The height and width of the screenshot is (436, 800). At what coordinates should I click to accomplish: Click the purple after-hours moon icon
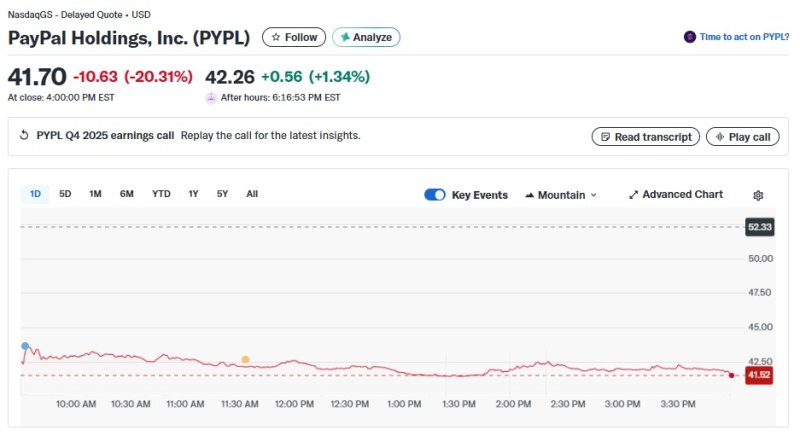(x=211, y=98)
